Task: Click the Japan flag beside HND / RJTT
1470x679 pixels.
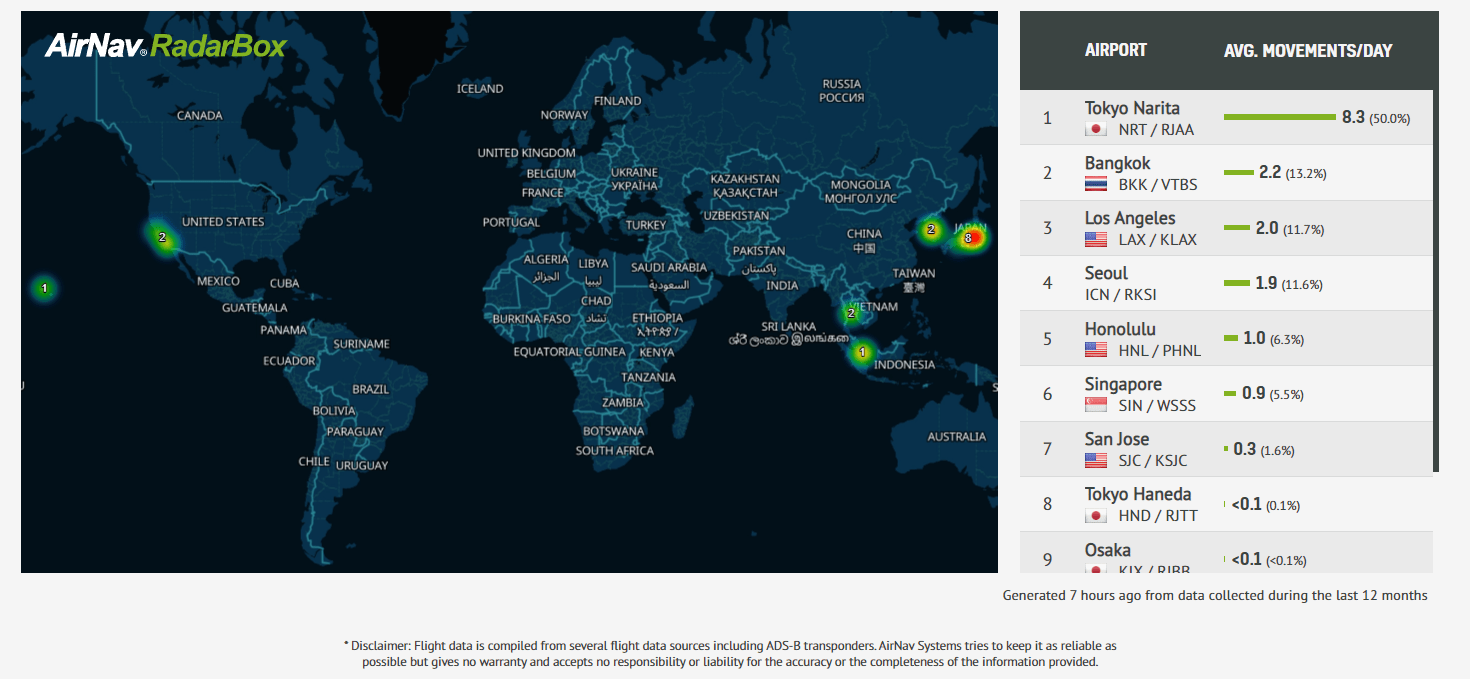Action: 1096,516
